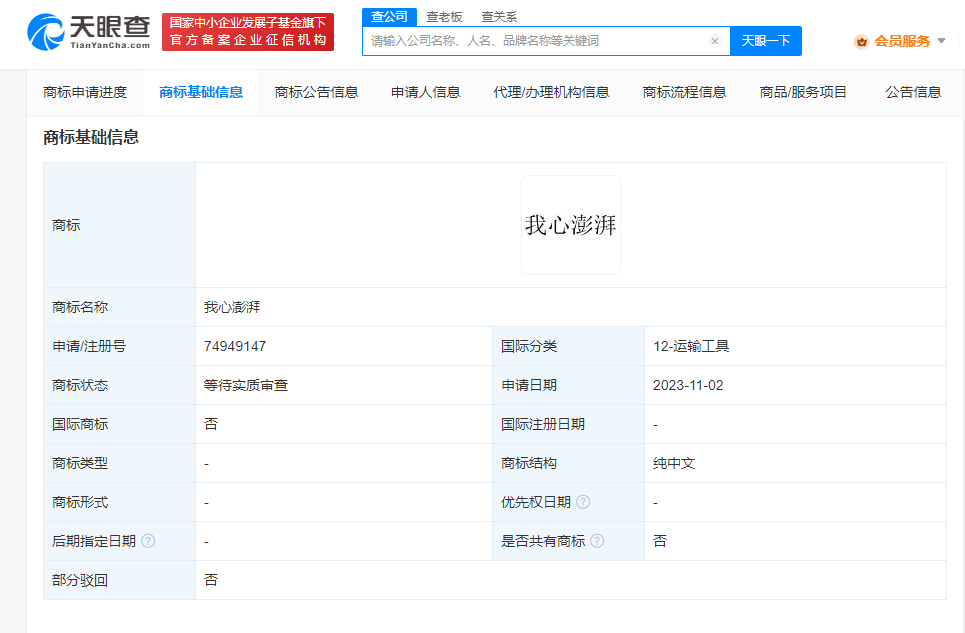This screenshot has height=633, width=965.
Task: Open the 代理/办理机构信息 tab
Action: click(551, 92)
